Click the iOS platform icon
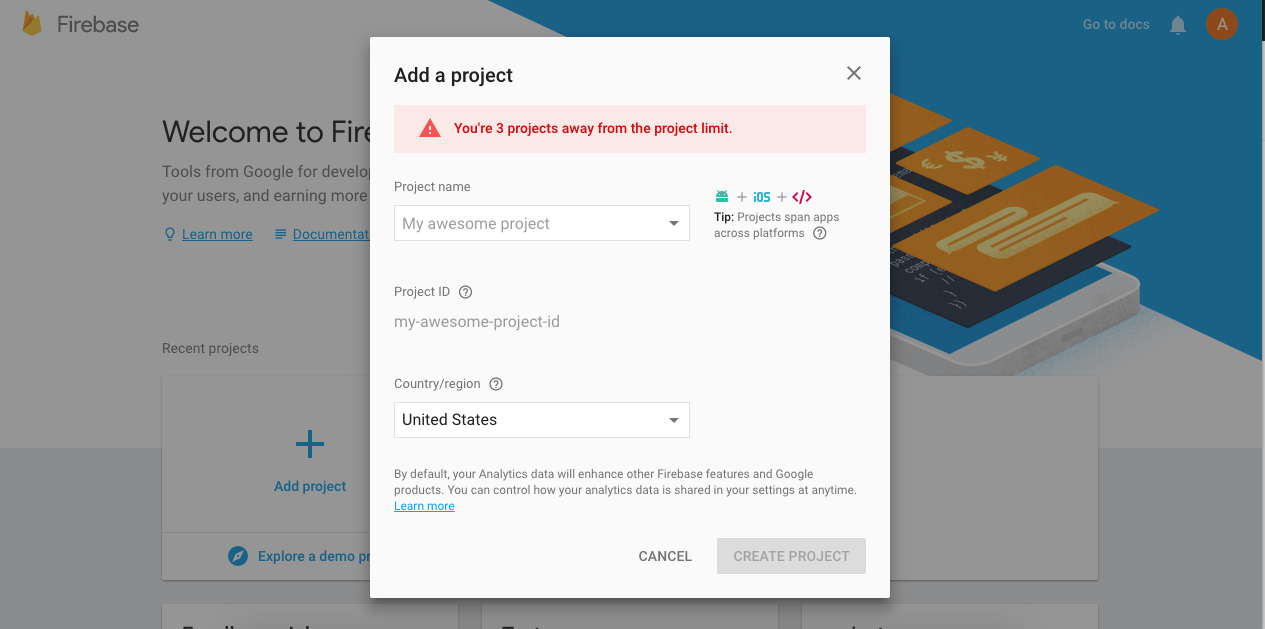1265x629 pixels. coord(762,197)
